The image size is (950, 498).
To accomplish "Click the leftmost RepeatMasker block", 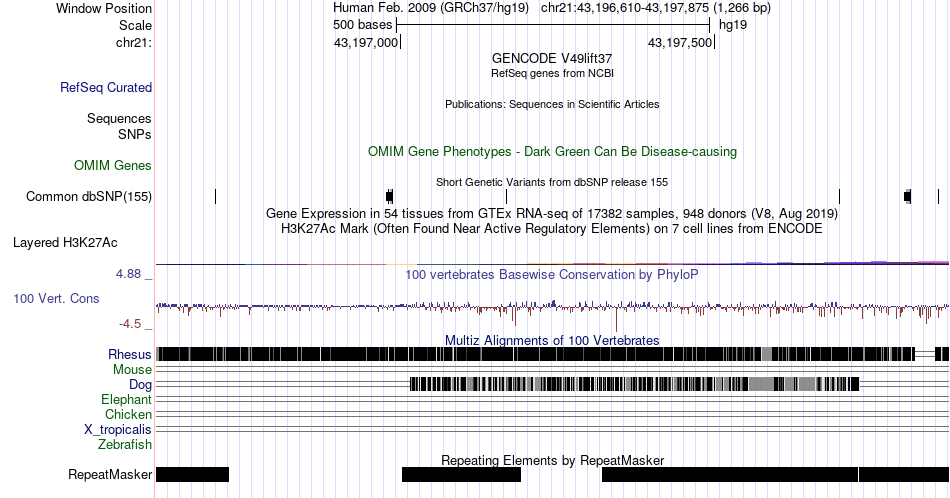I will tap(193, 474).
